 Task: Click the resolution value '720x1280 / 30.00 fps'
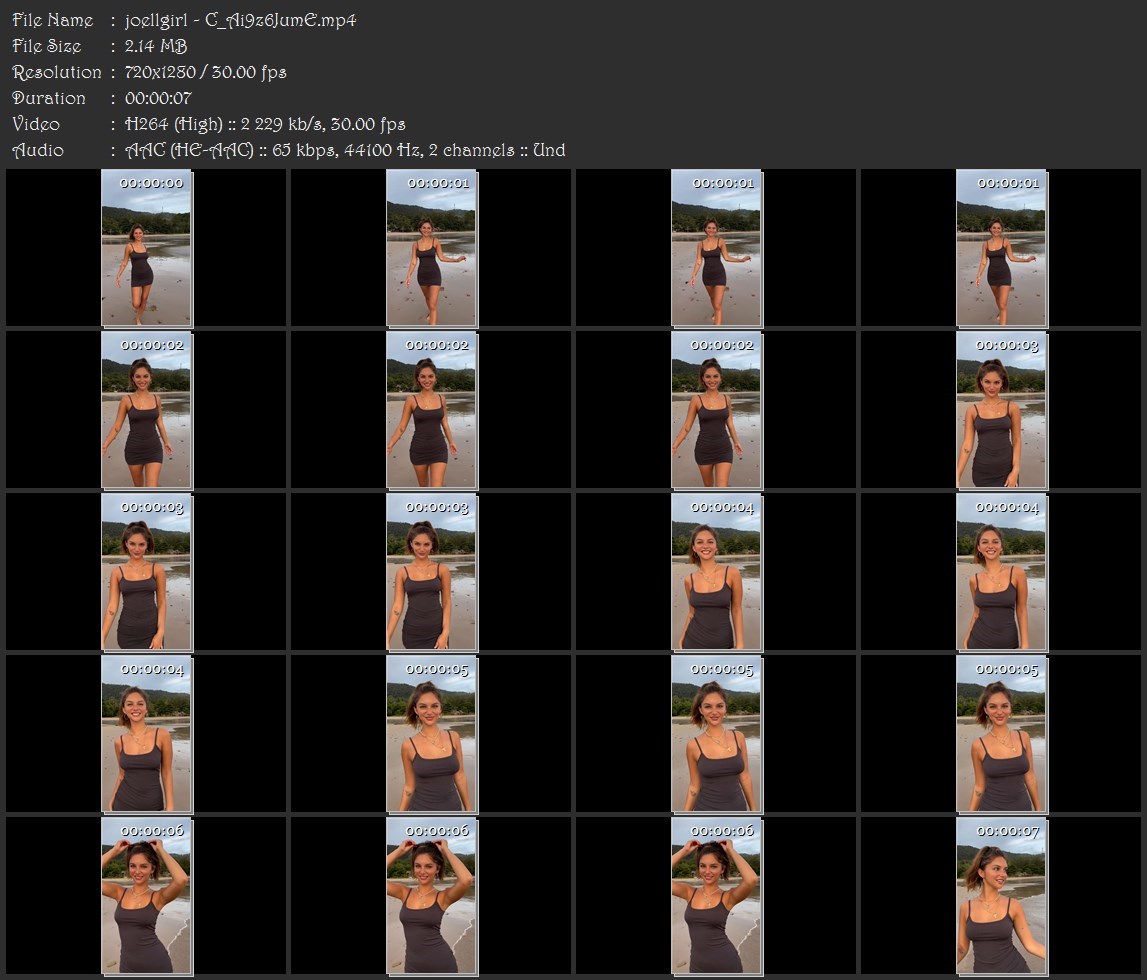[206, 72]
